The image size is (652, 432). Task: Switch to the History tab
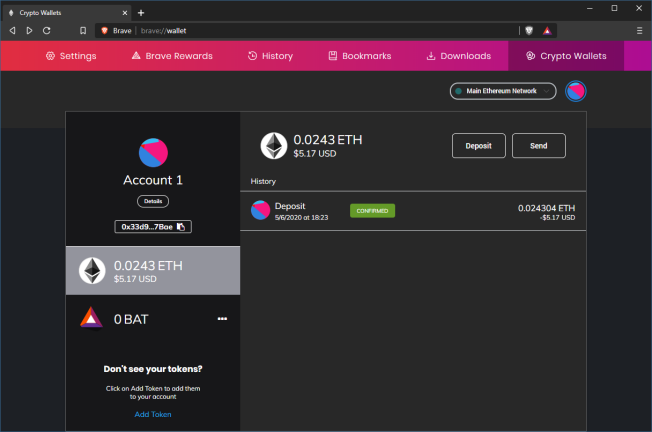(x=270, y=56)
